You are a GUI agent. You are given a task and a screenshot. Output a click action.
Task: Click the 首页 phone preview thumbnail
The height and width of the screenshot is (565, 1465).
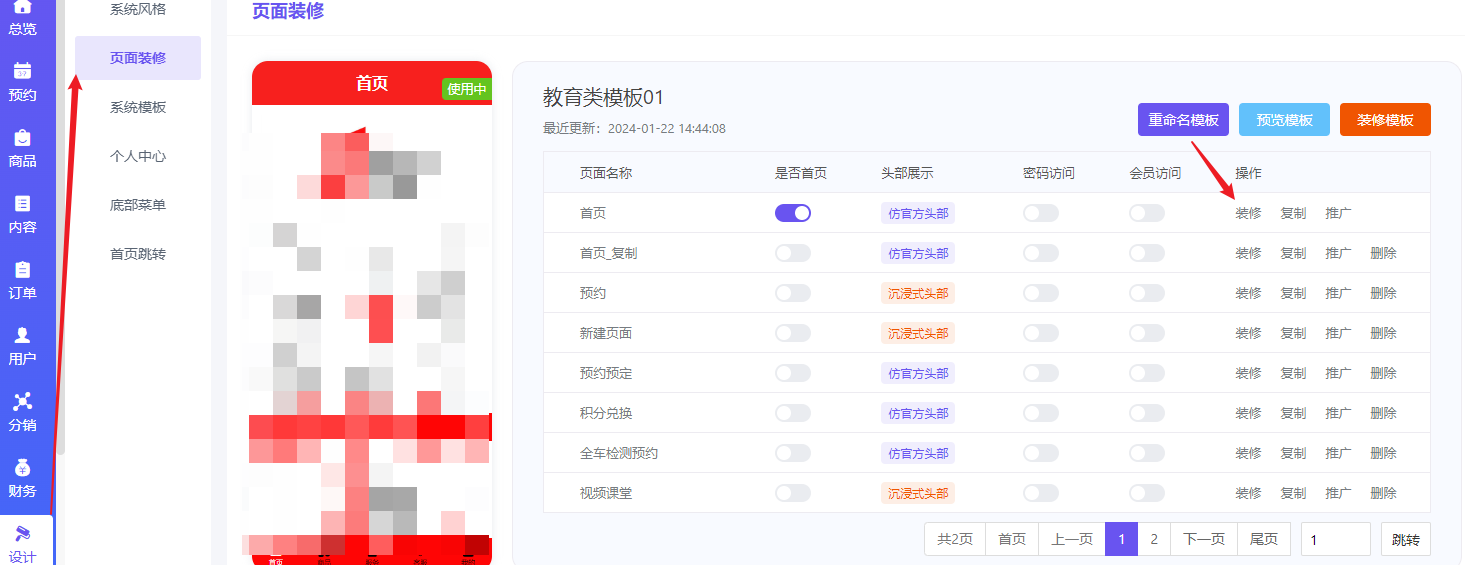tap(372, 313)
